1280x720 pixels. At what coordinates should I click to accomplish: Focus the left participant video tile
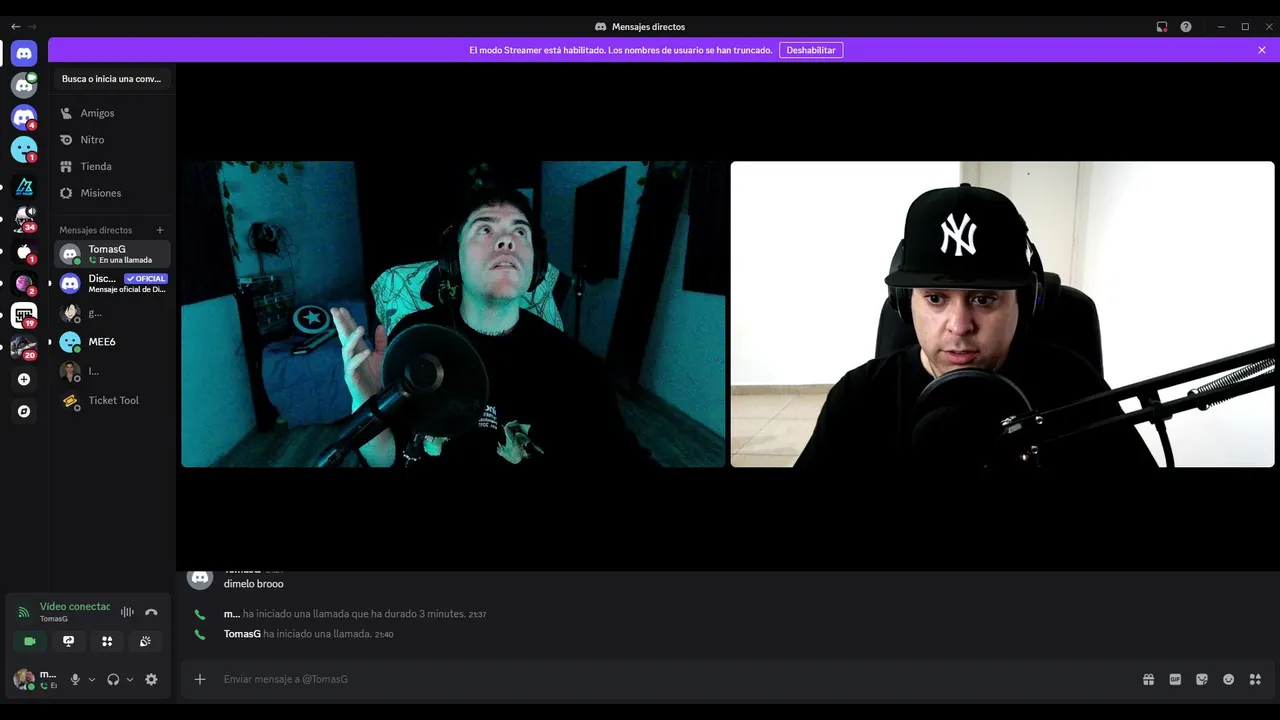pos(453,314)
